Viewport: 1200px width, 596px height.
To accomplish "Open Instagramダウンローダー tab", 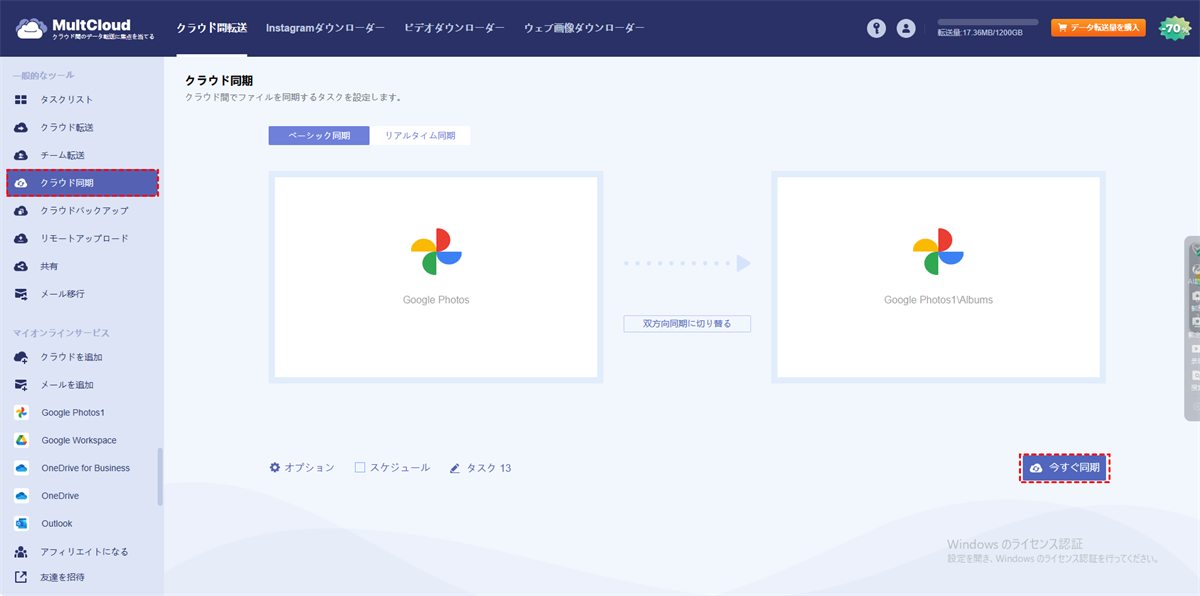I will pos(325,29).
